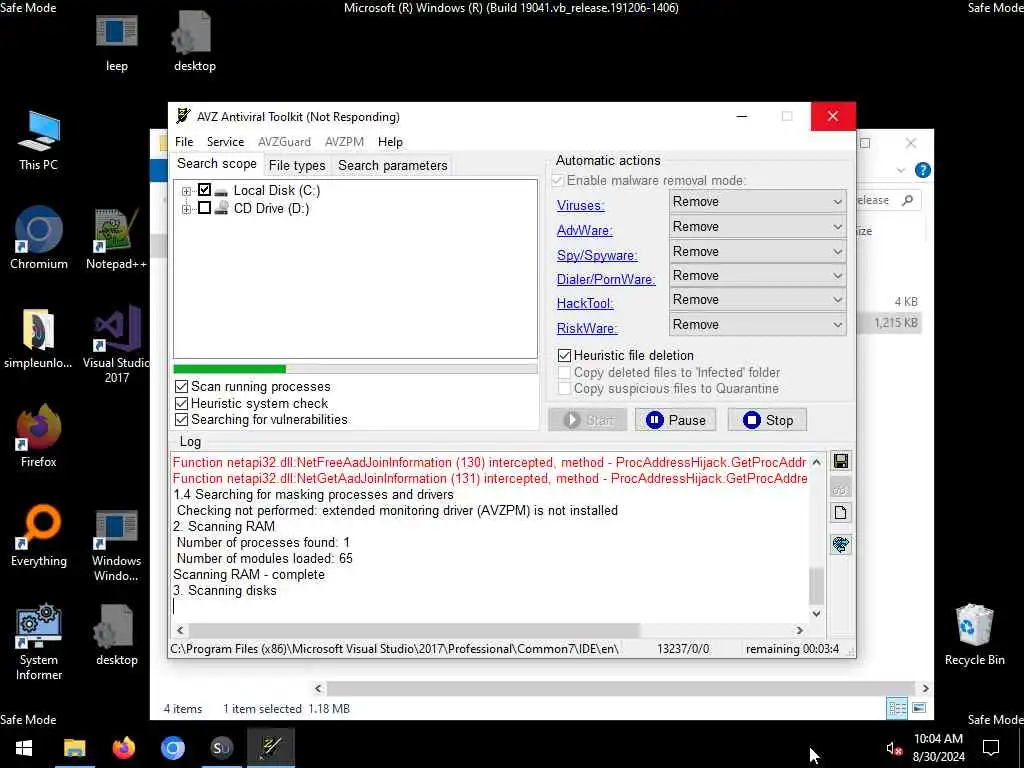
Task: Click the Viruses link
Action: pyautogui.click(x=581, y=206)
